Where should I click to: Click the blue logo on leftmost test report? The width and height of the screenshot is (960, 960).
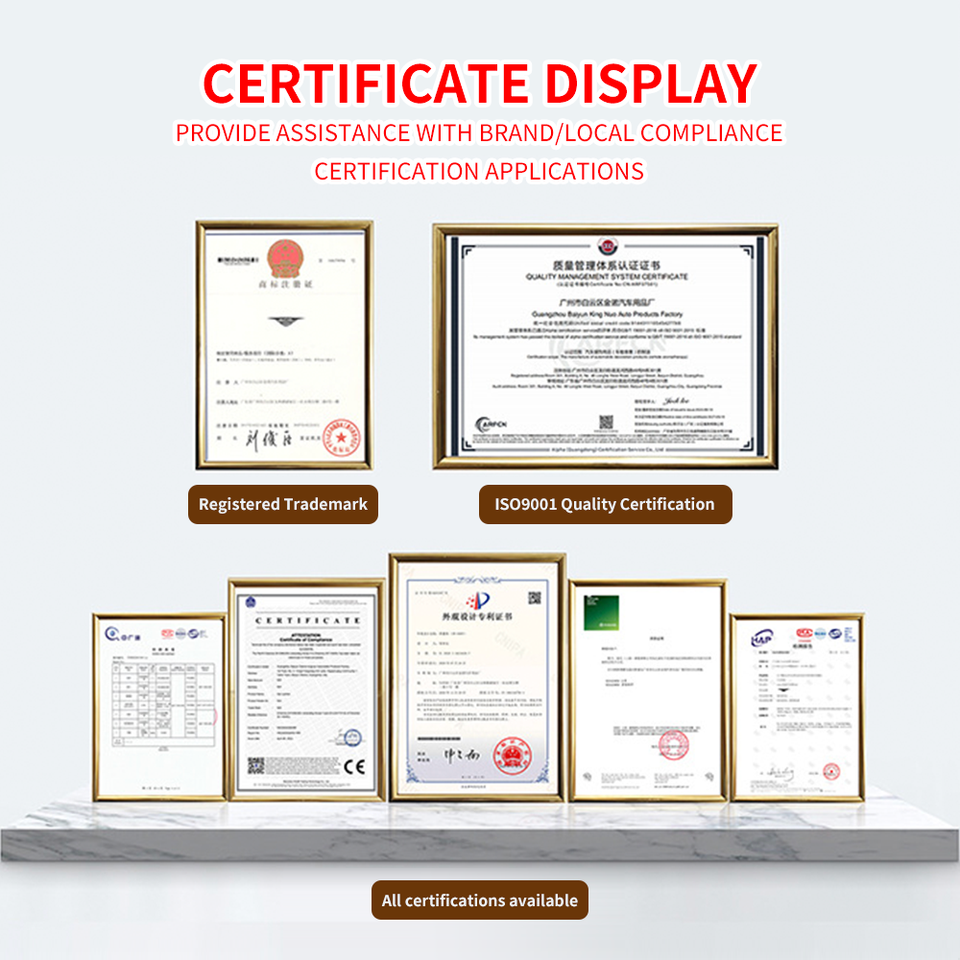(x=122, y=634)
